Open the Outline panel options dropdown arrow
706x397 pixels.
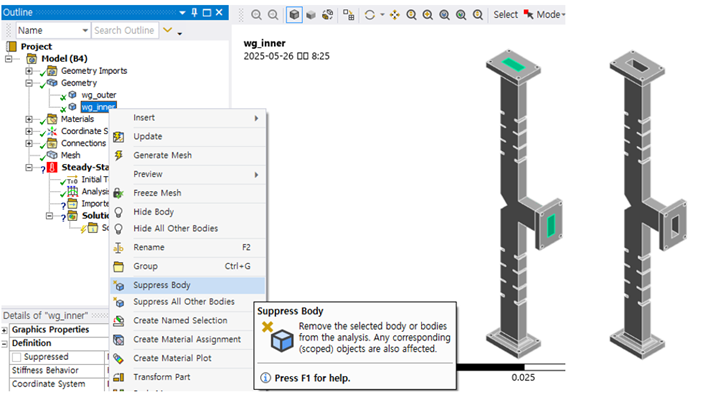tap(182, 13)
